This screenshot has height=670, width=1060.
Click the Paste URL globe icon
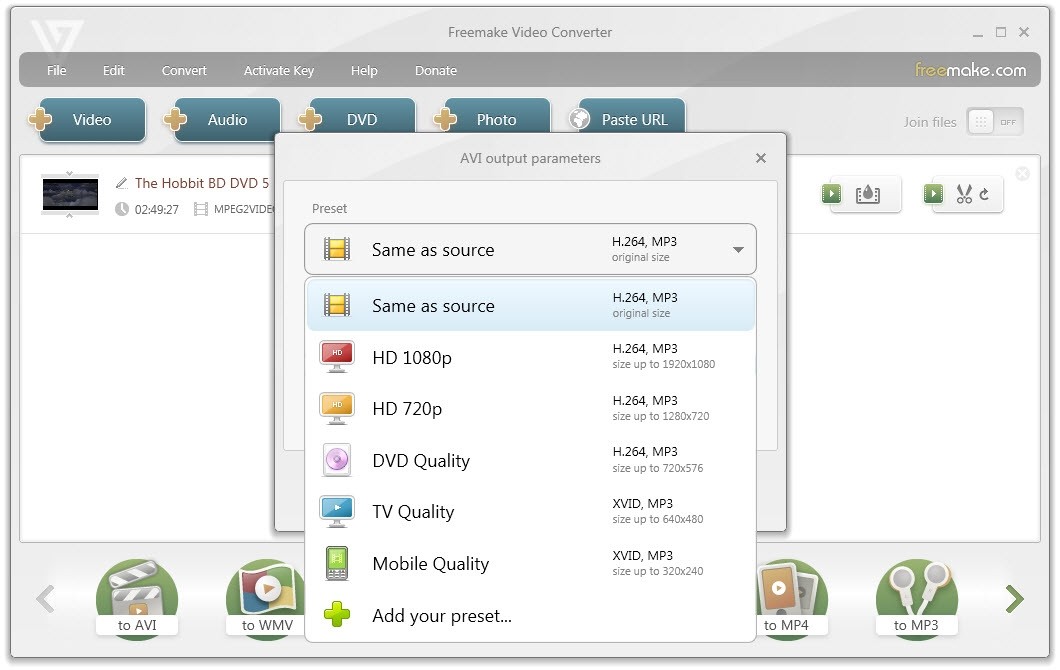click(x=578, y=119)
